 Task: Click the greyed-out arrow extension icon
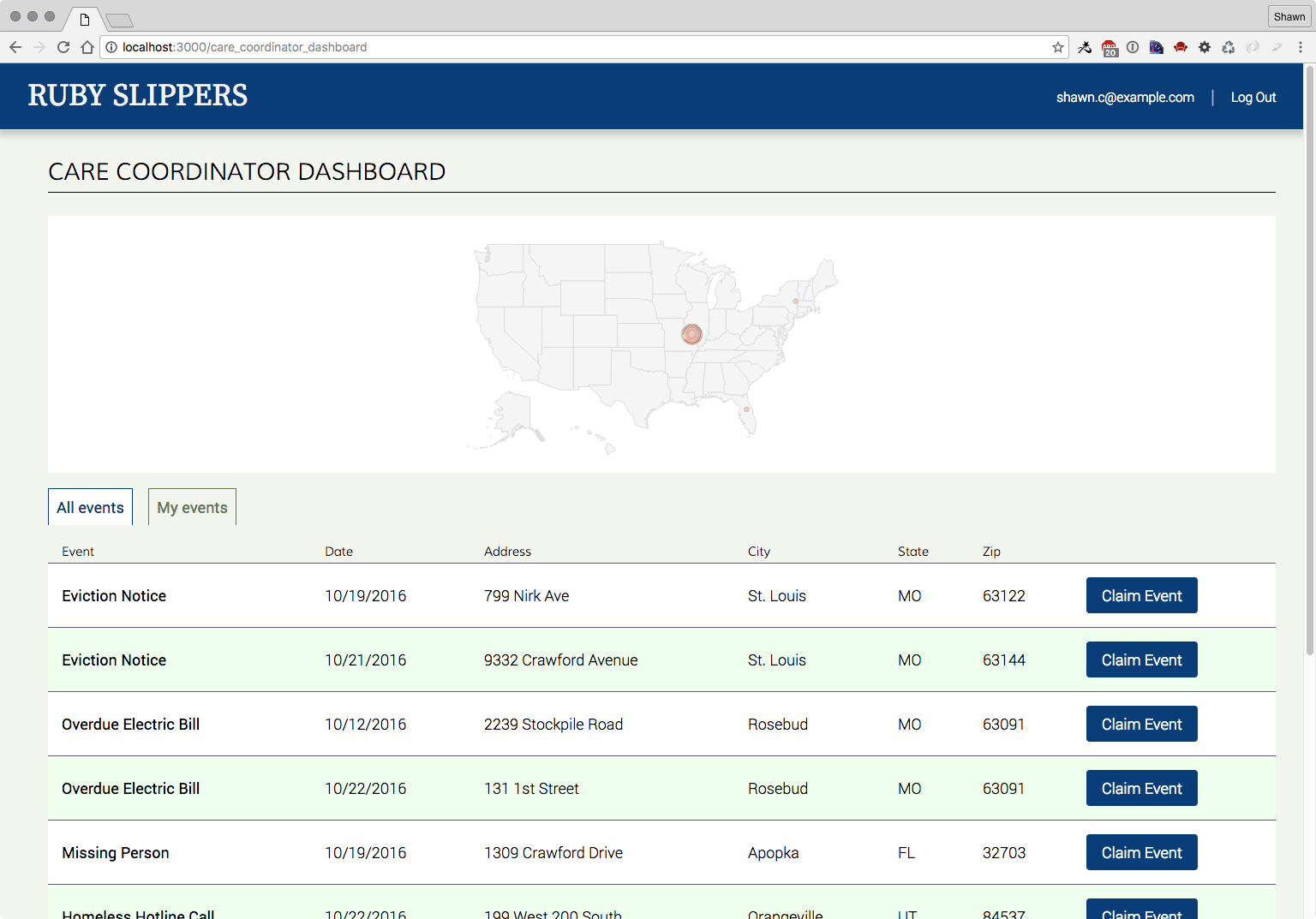click(1277, 47)
